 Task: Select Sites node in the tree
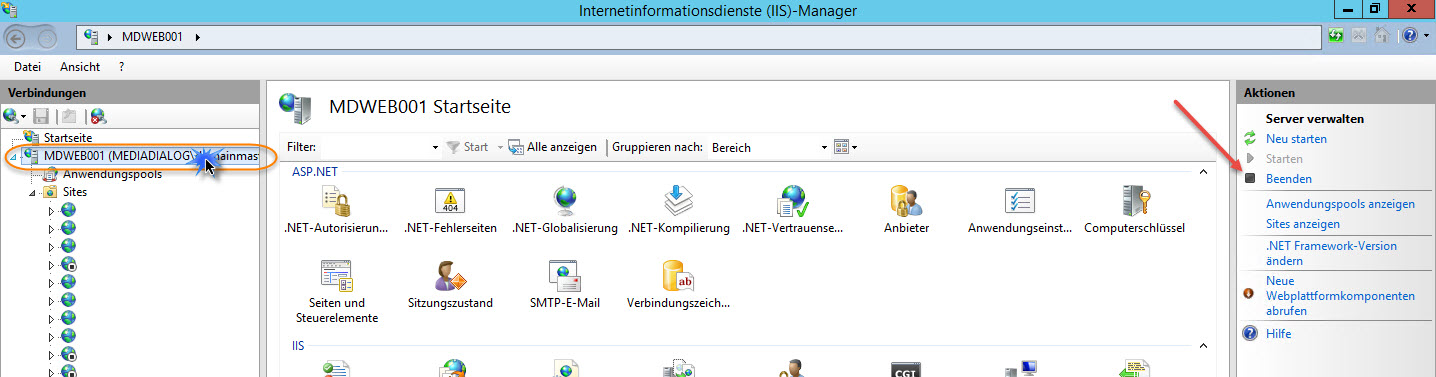[x=76, y=192]
